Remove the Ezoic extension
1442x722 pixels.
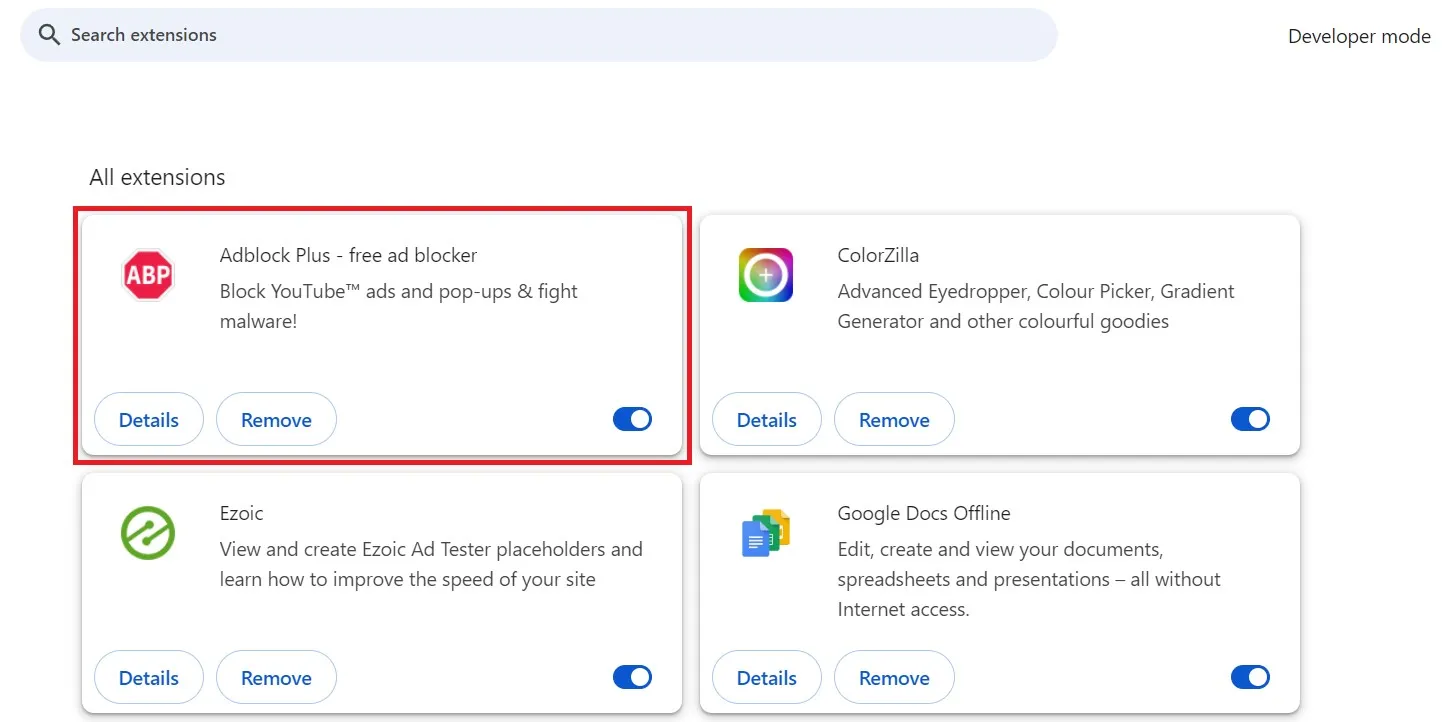click(276, 678)
